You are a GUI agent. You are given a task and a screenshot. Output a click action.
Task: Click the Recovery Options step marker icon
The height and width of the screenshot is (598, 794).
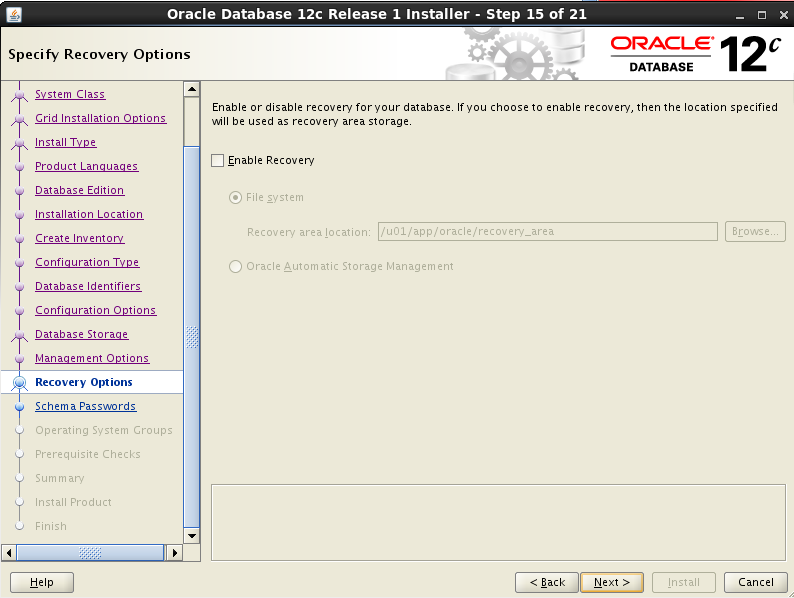[x=19, y=383]
